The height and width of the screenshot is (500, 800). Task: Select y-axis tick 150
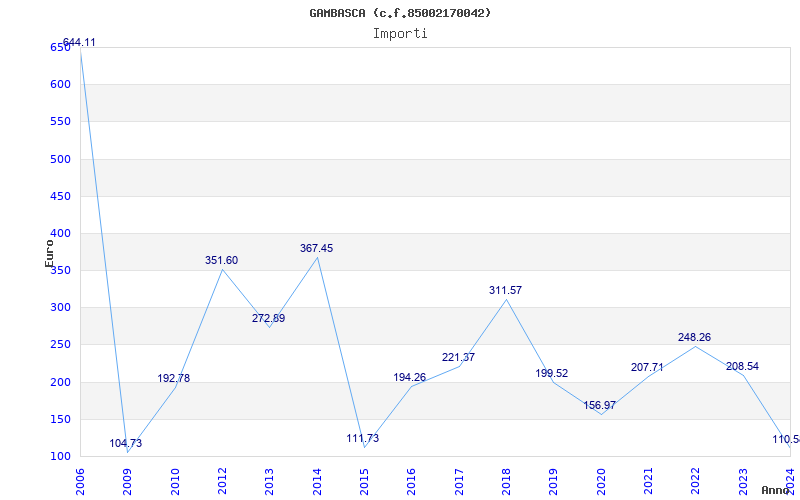[60, 419]
